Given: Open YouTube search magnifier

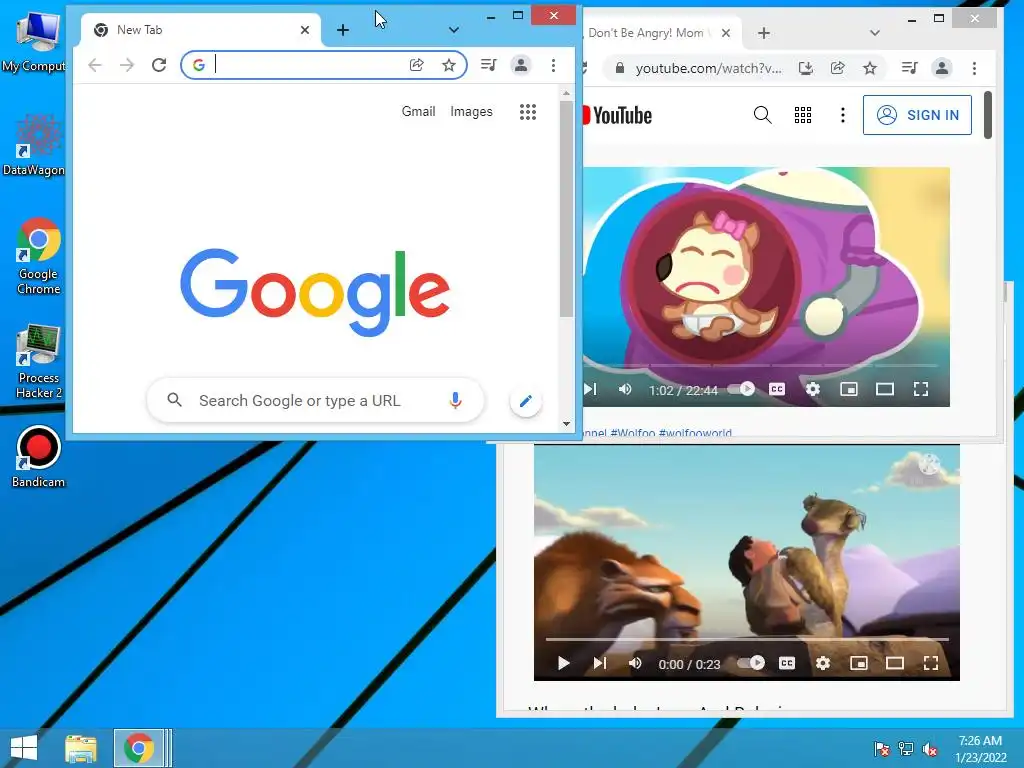Looking at the screenshot, I should (762, 115).
